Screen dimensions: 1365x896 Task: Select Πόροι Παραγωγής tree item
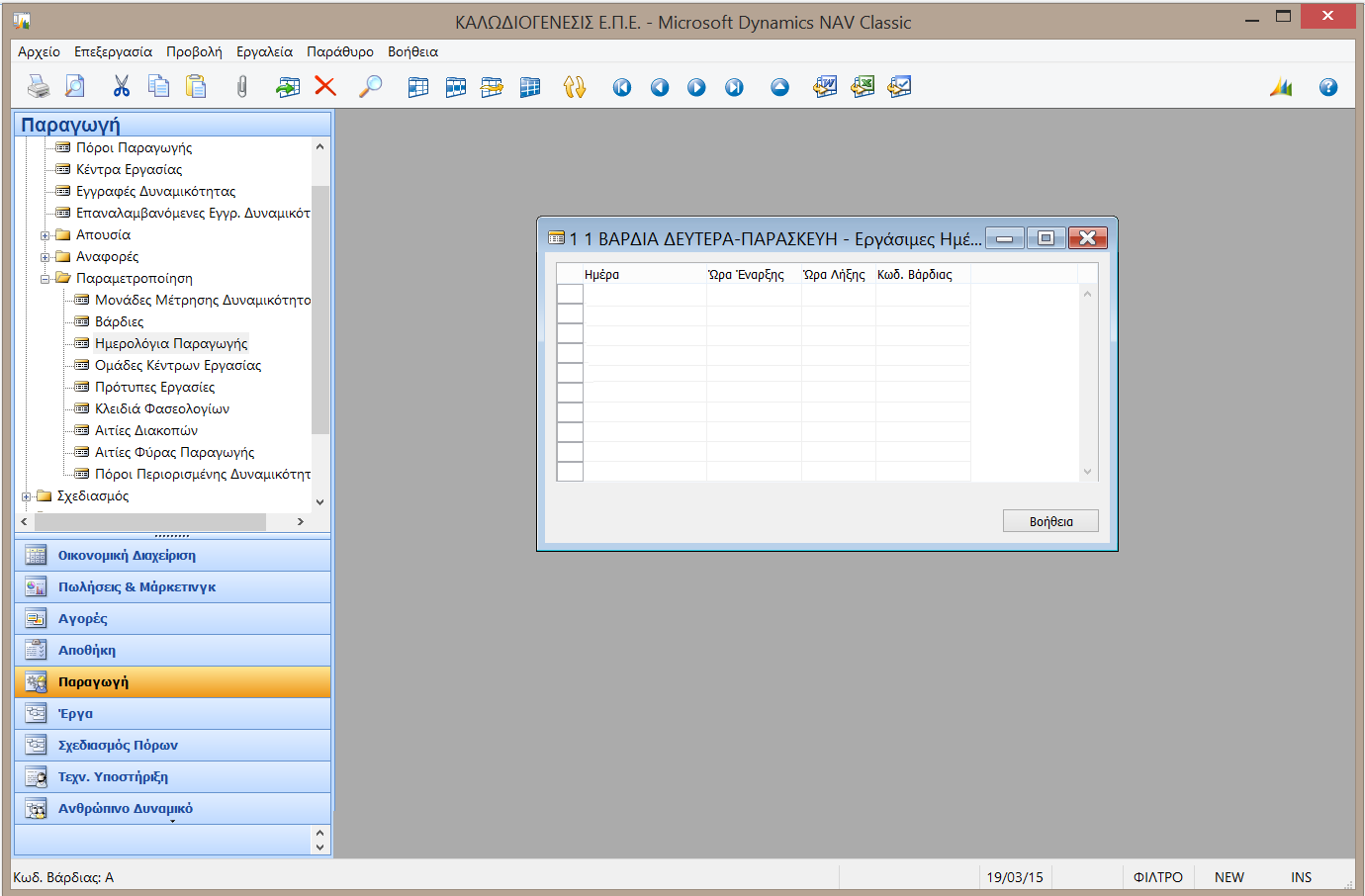click(x=134, y=147)
